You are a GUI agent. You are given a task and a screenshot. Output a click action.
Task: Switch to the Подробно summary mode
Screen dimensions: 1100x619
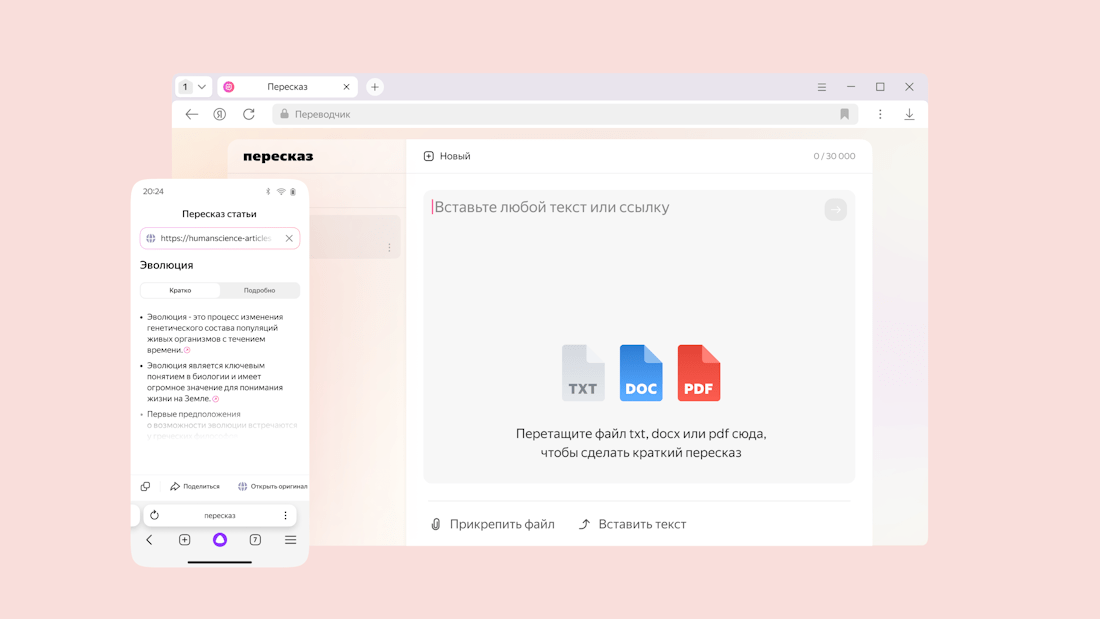pos(259,290)
